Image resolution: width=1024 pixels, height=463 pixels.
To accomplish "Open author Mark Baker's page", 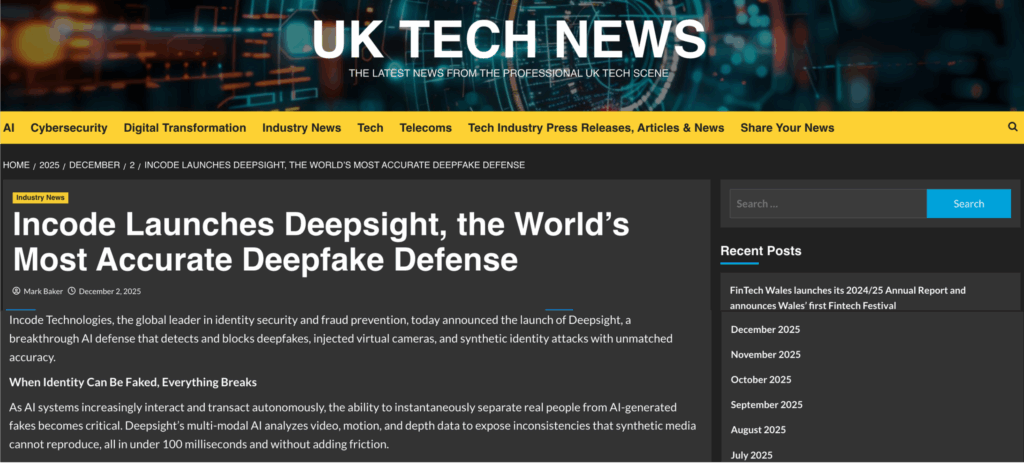I will pos(43,291).
